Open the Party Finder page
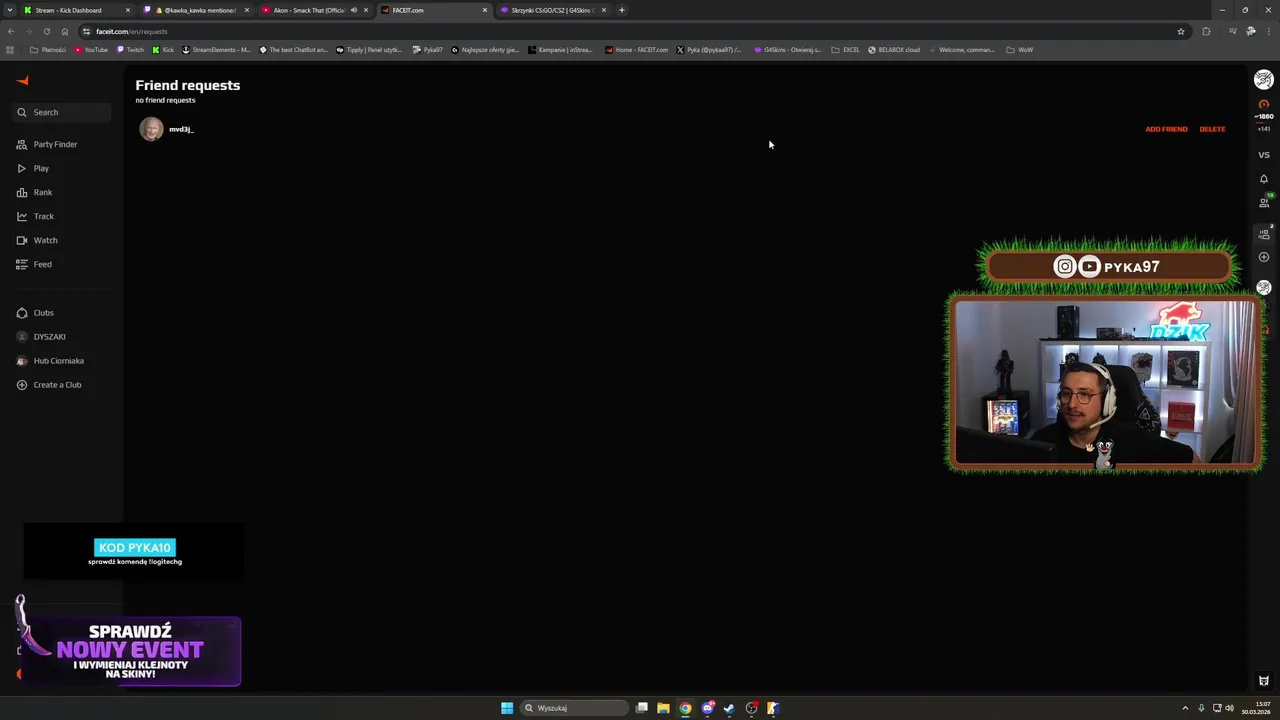Image resolution: width=1280 pixels, height=720 pixels. coord(47,144)
